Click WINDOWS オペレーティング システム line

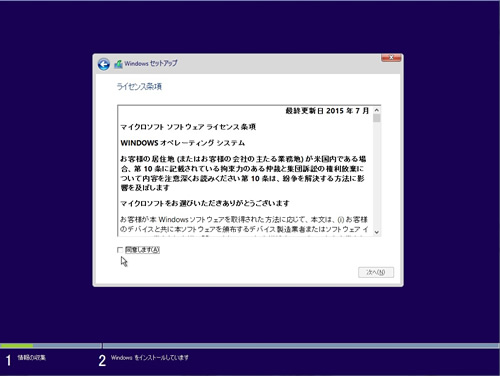(x=183, y=143)
